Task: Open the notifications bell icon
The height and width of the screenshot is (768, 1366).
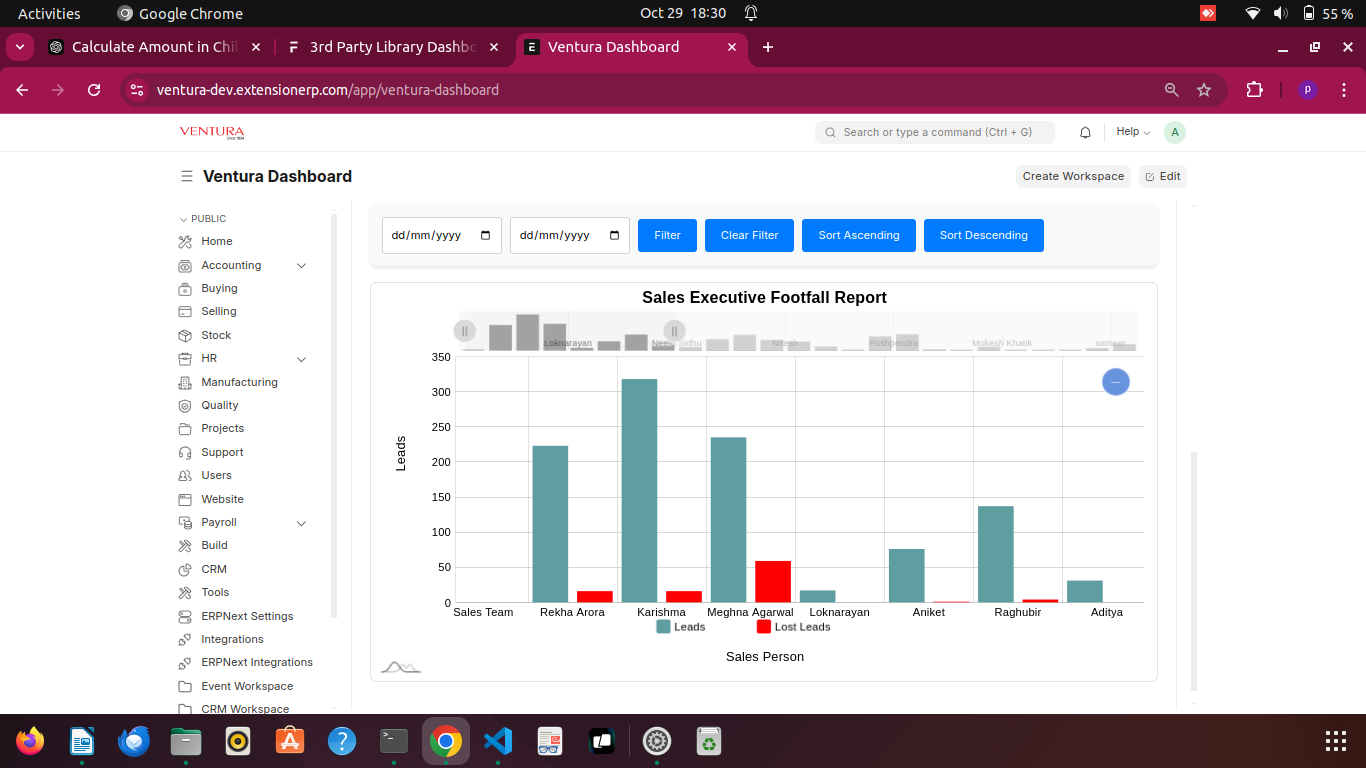Action: click(1085, 132)
